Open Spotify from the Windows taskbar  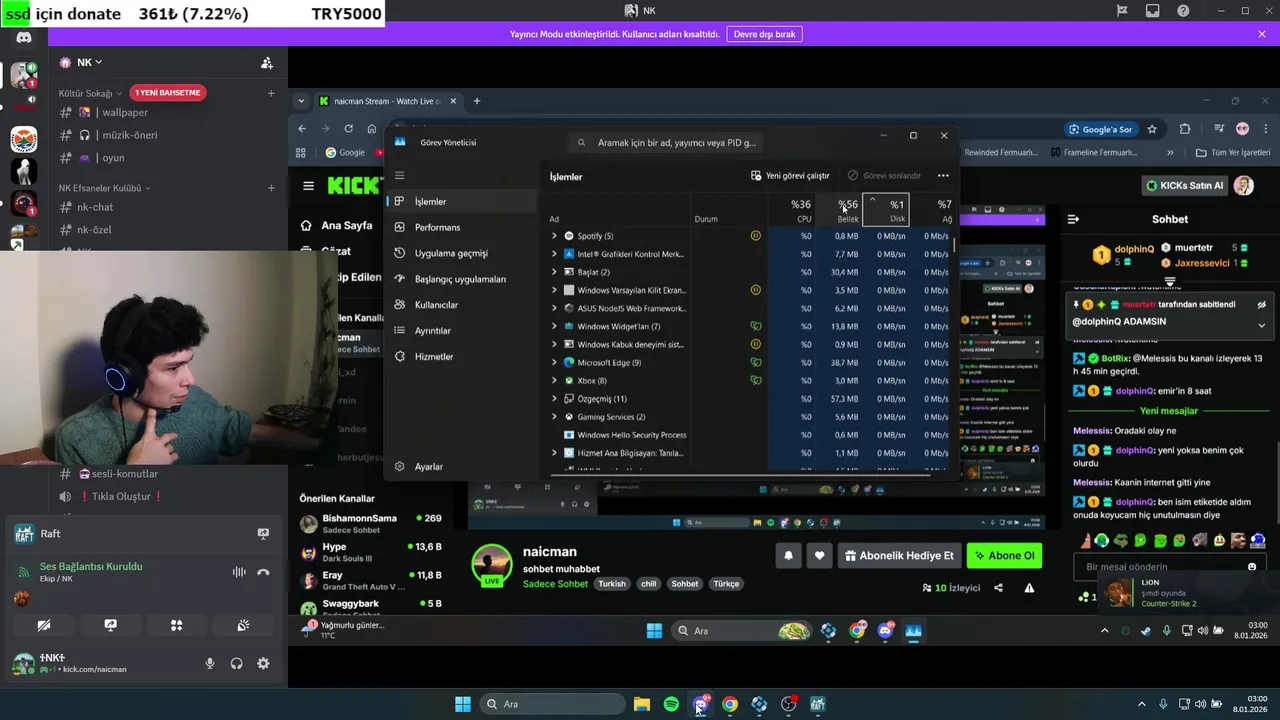point(671,704)
